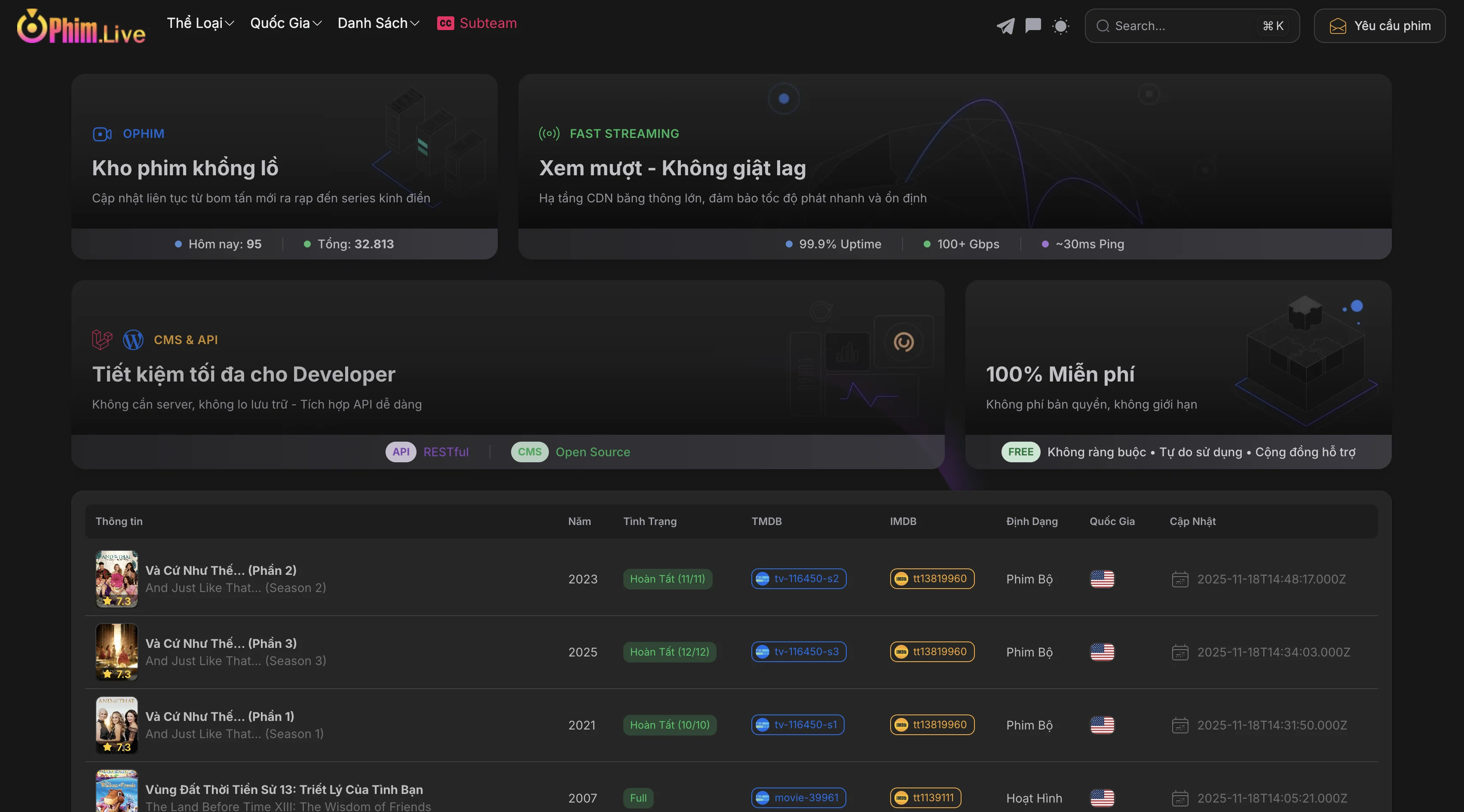Open TMDB link tv-116450-s3
Viewport: 1464px width, 812px height.
pyautogui.click(x=798, y=652)
